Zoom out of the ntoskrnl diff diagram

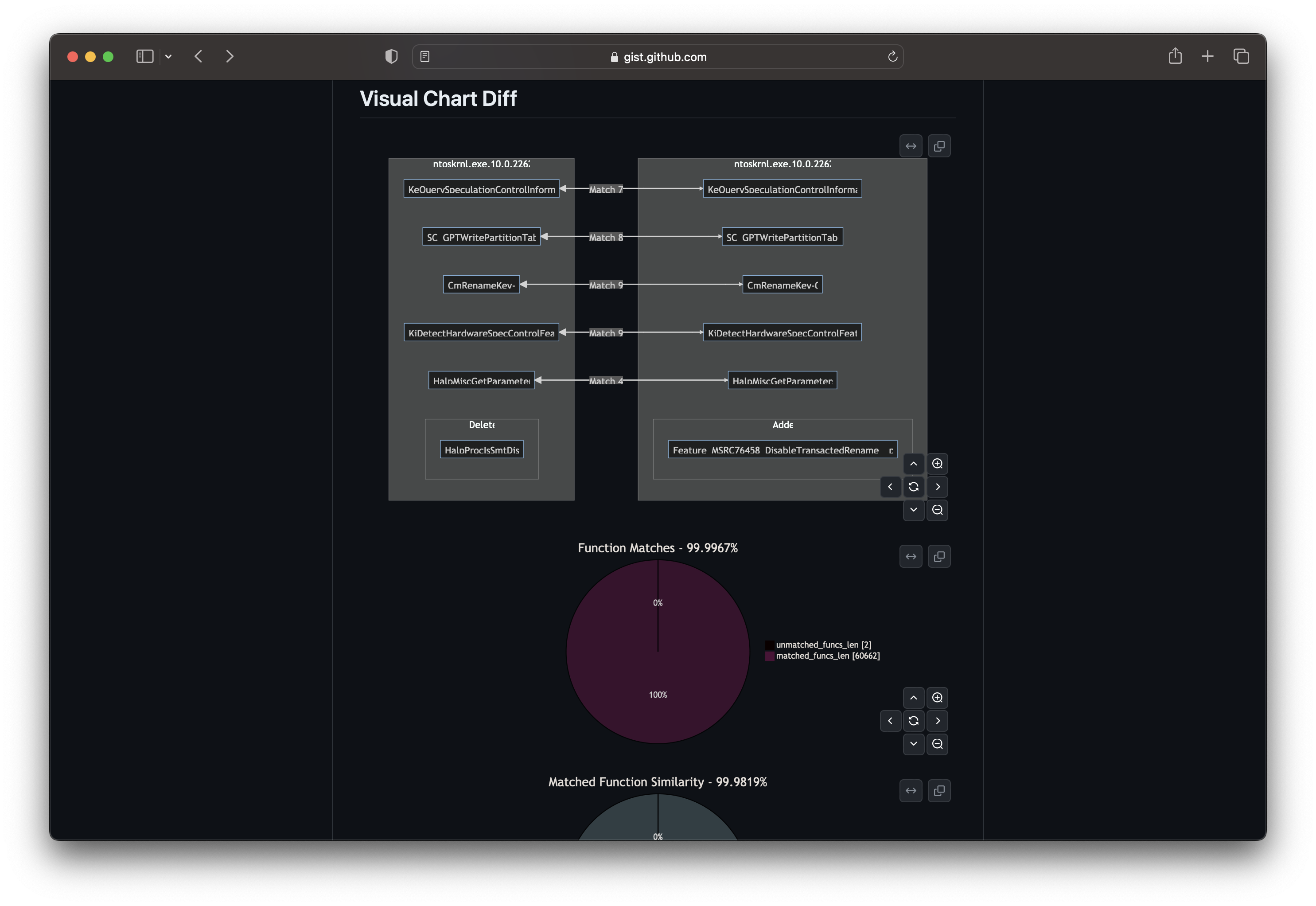937,510
